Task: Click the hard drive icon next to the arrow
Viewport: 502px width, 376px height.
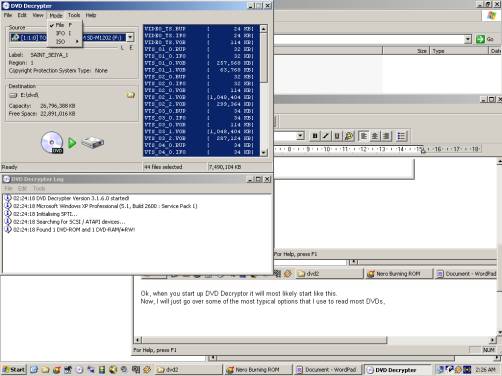Action: point(92,143)
